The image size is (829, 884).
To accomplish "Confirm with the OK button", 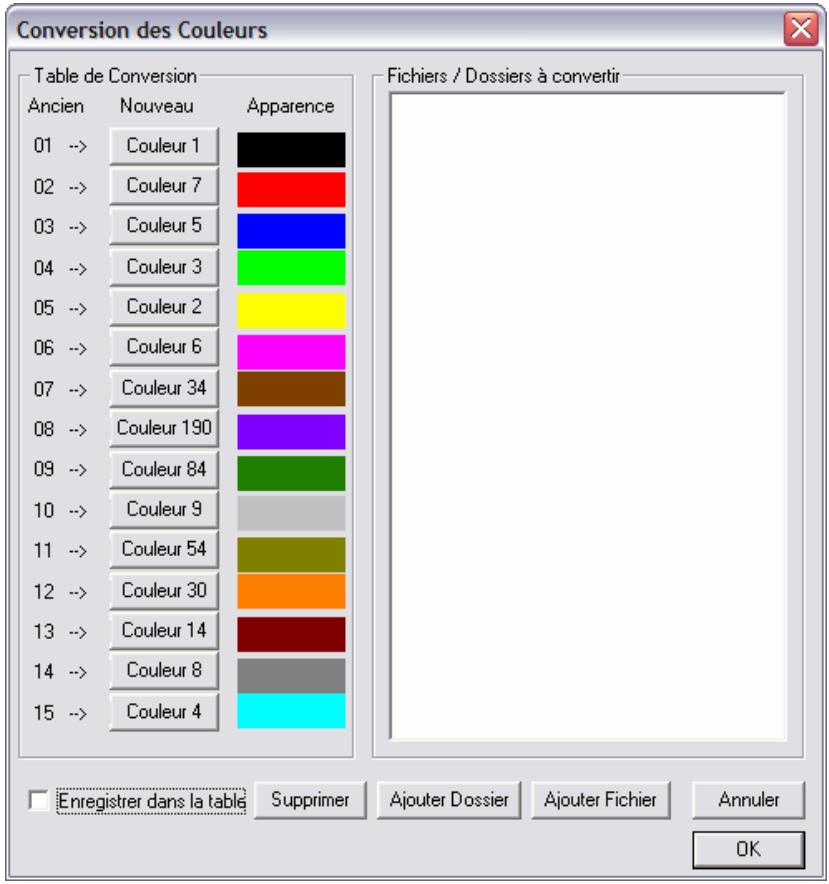I will click(748, 849).
